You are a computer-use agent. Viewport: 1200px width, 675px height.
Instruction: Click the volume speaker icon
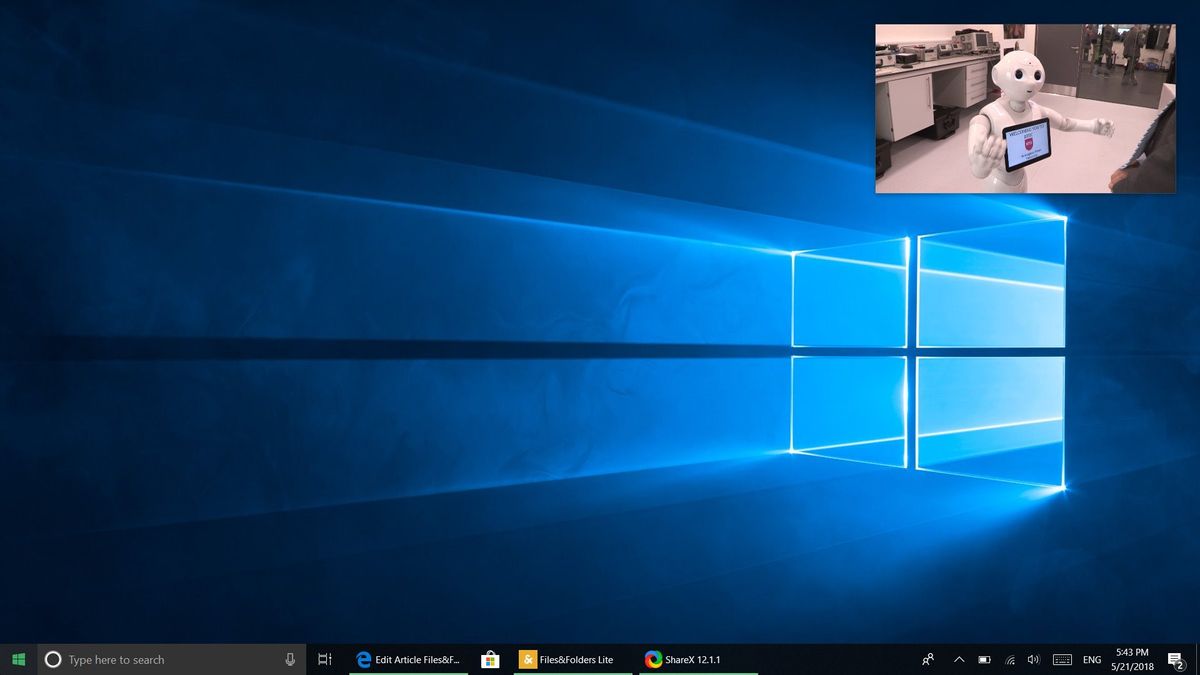1034,659
